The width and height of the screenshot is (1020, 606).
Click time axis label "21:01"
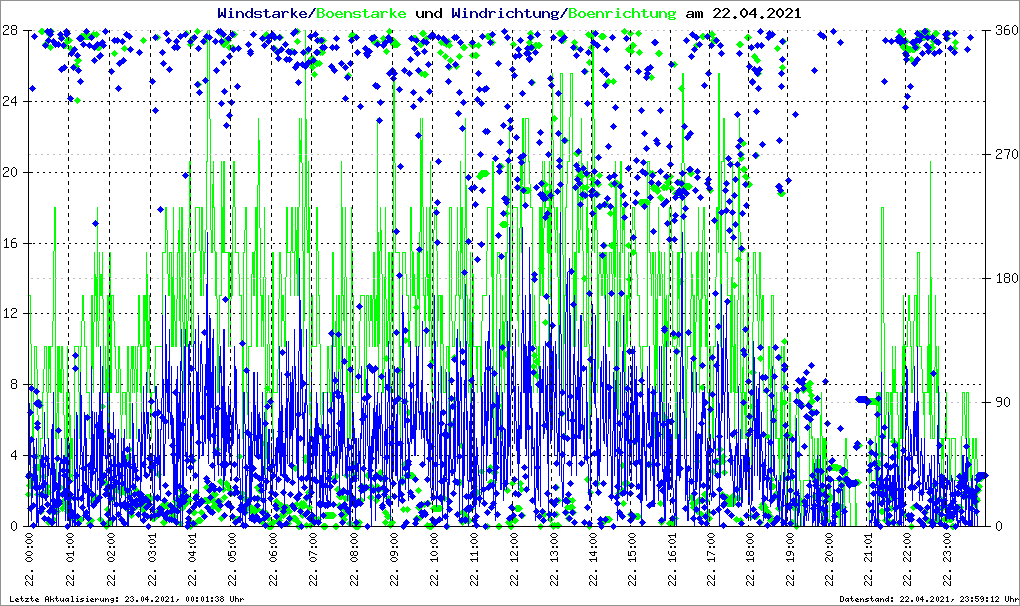click(868, 547)
